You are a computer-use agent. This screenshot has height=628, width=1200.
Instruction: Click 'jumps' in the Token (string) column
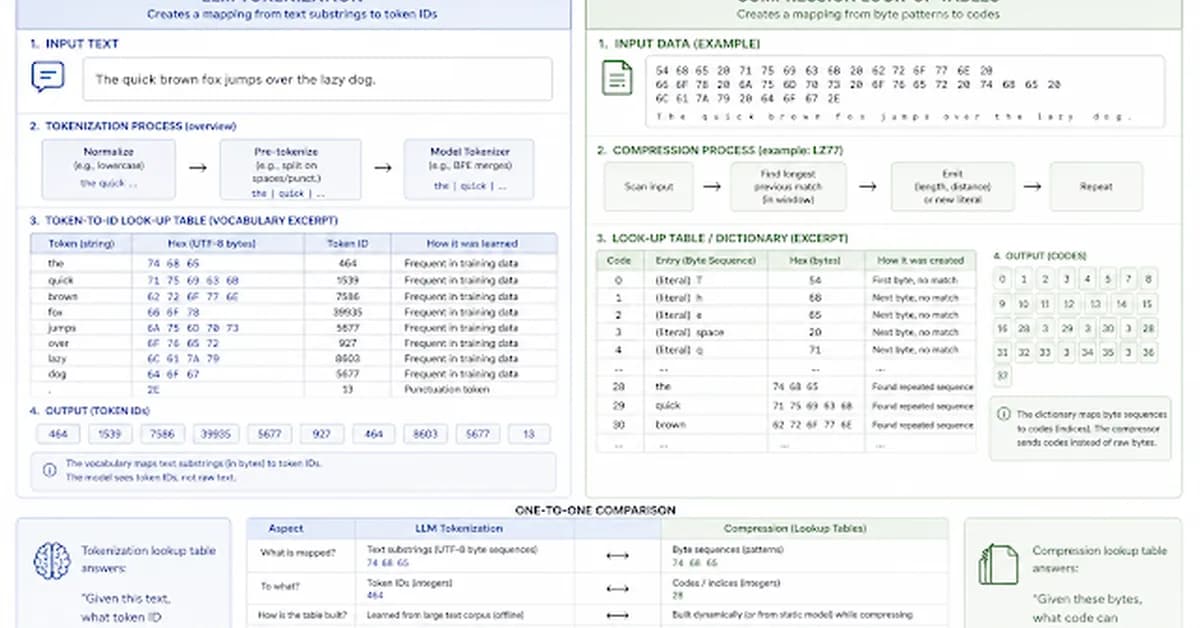click(x=61, y=327)
